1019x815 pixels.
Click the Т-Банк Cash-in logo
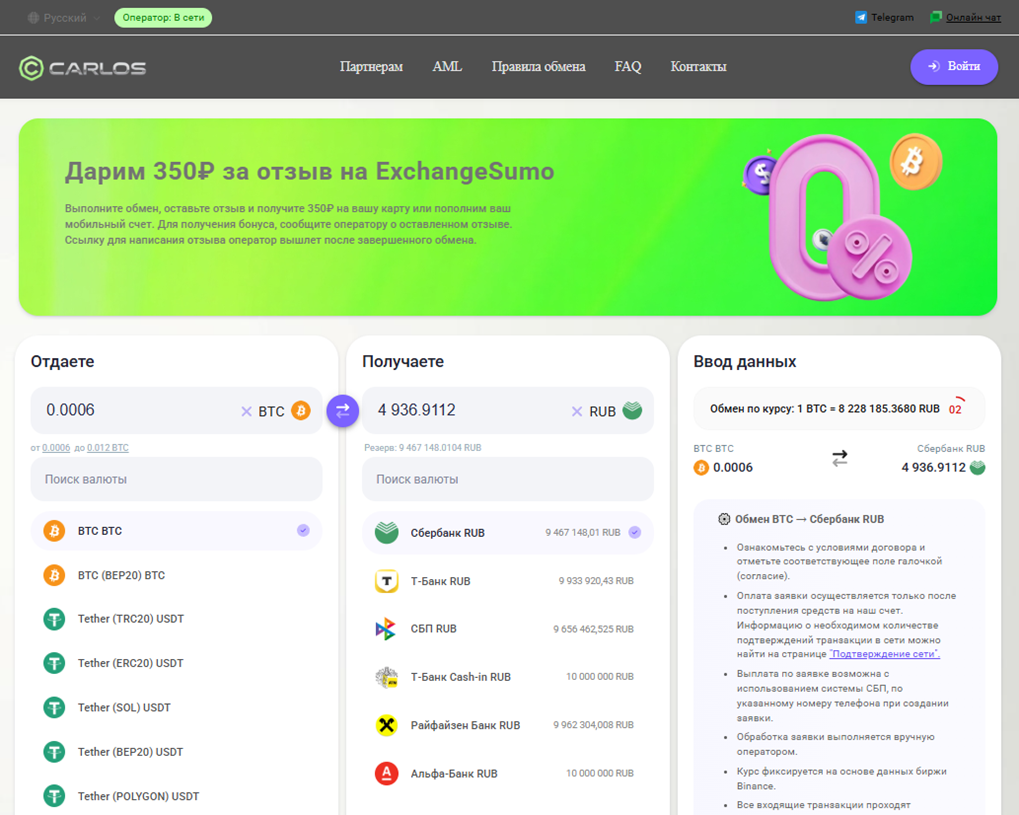pos(387,677)
